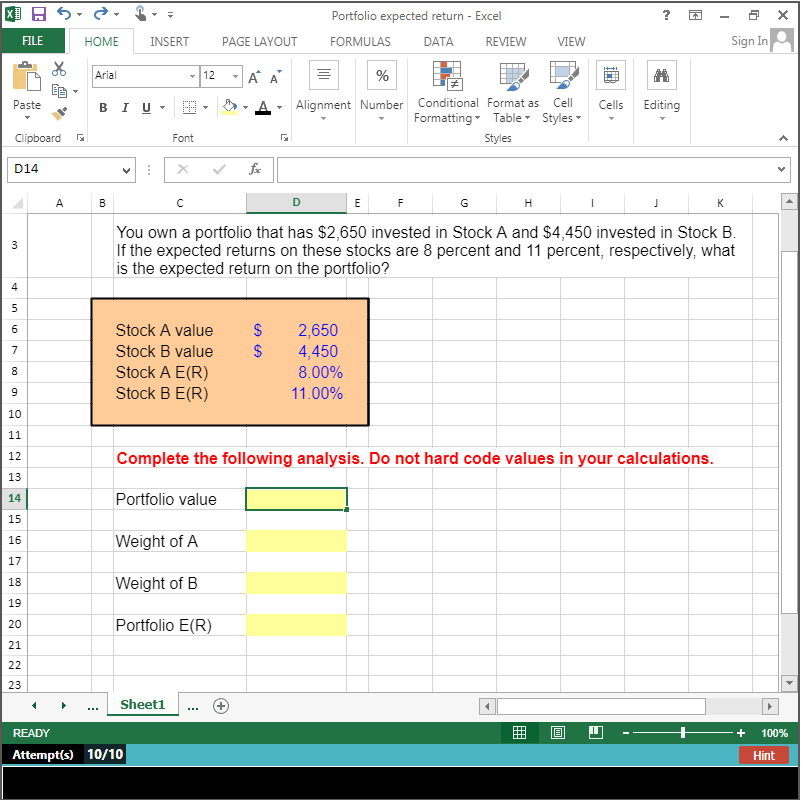Click the Hint button
Screen dimensions: 803x800
(x=763, y=755)
